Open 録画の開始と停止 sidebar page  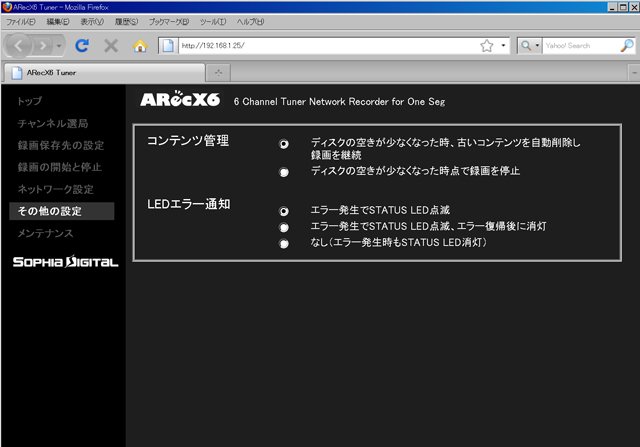click(x=59, y=167)
